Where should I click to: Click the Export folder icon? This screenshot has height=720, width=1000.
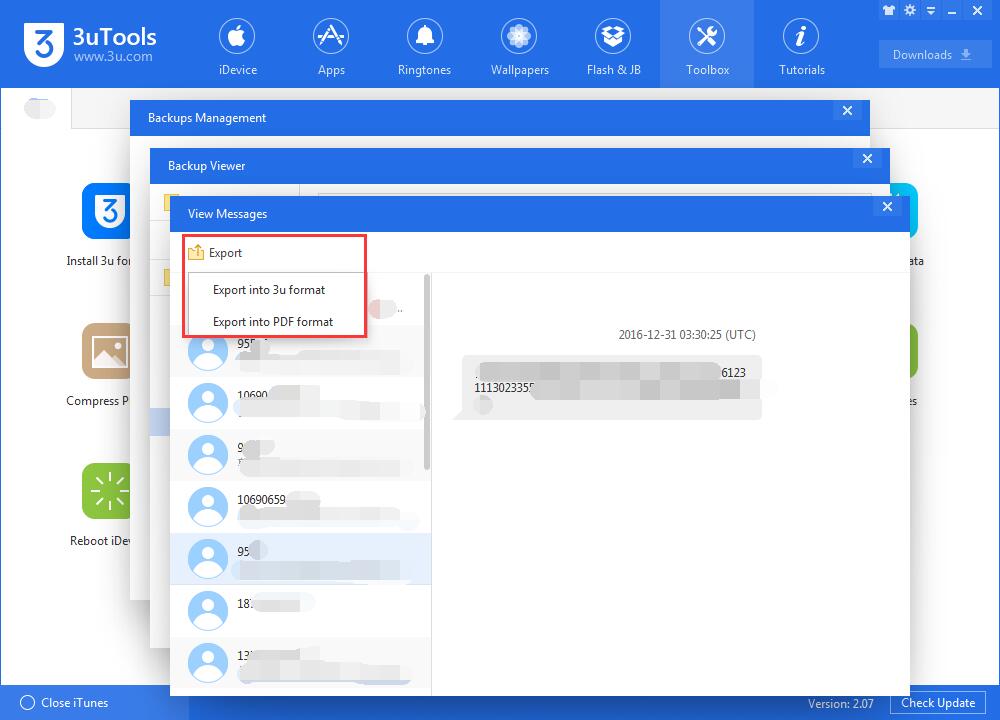(x=196, y=252)
